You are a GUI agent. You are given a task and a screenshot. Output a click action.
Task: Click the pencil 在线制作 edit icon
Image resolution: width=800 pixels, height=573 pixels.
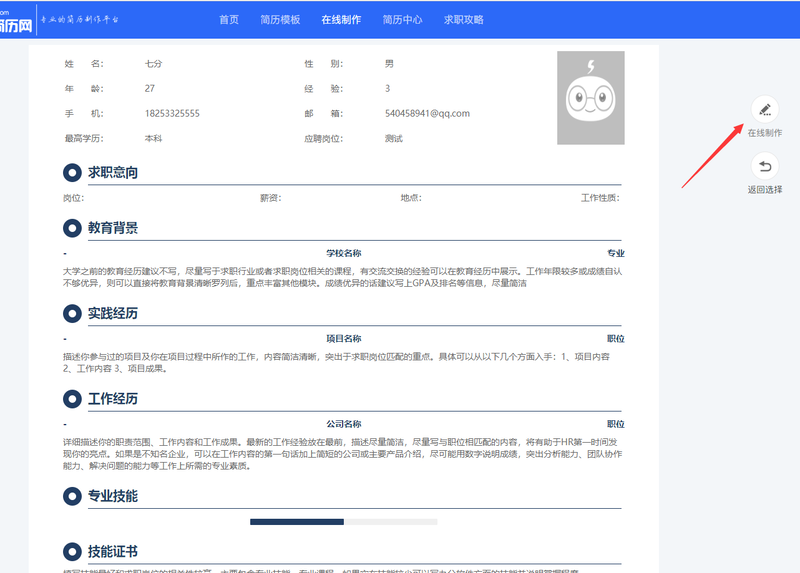click(764, 109)
